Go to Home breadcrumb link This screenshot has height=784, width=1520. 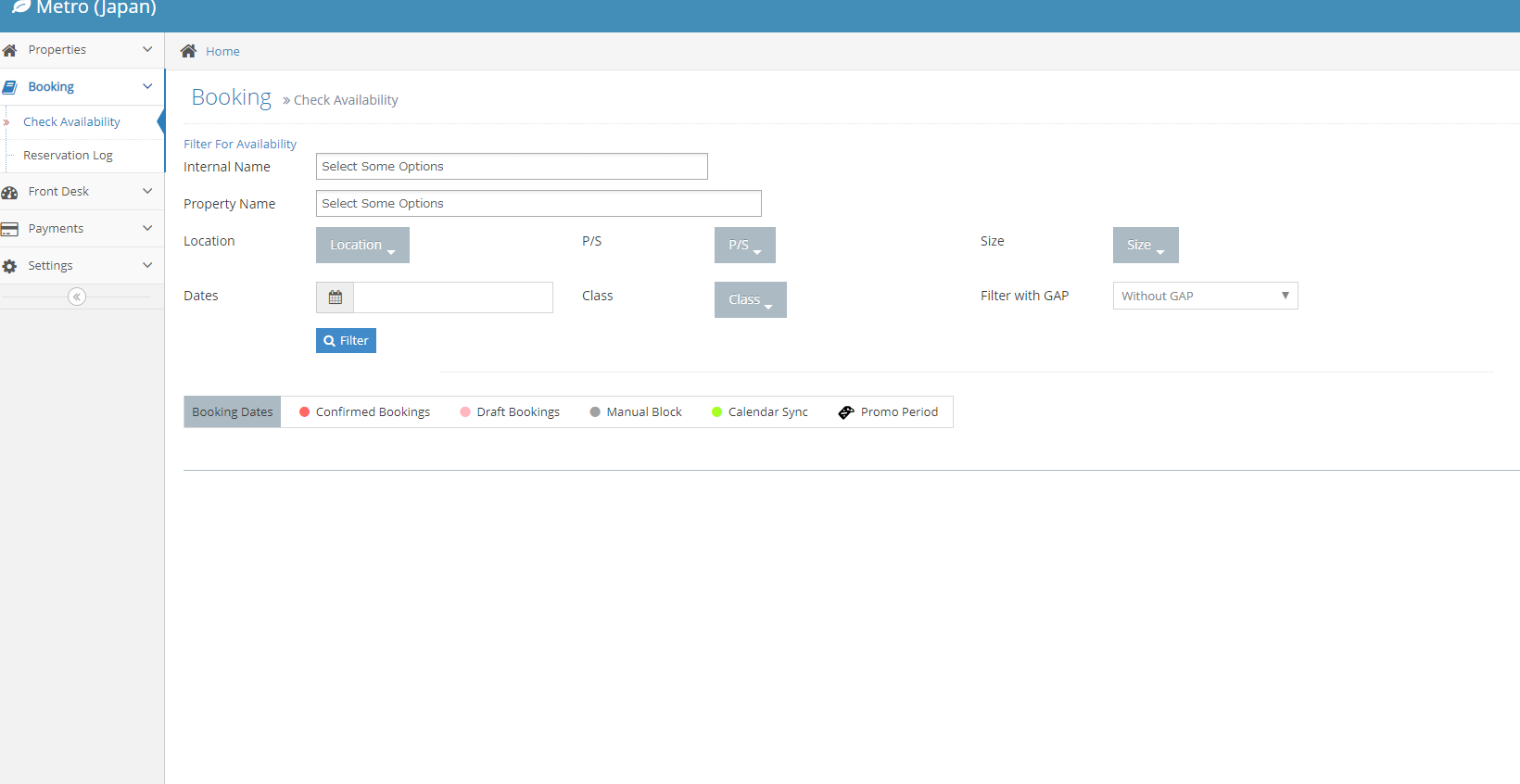(x=222, y=52)
